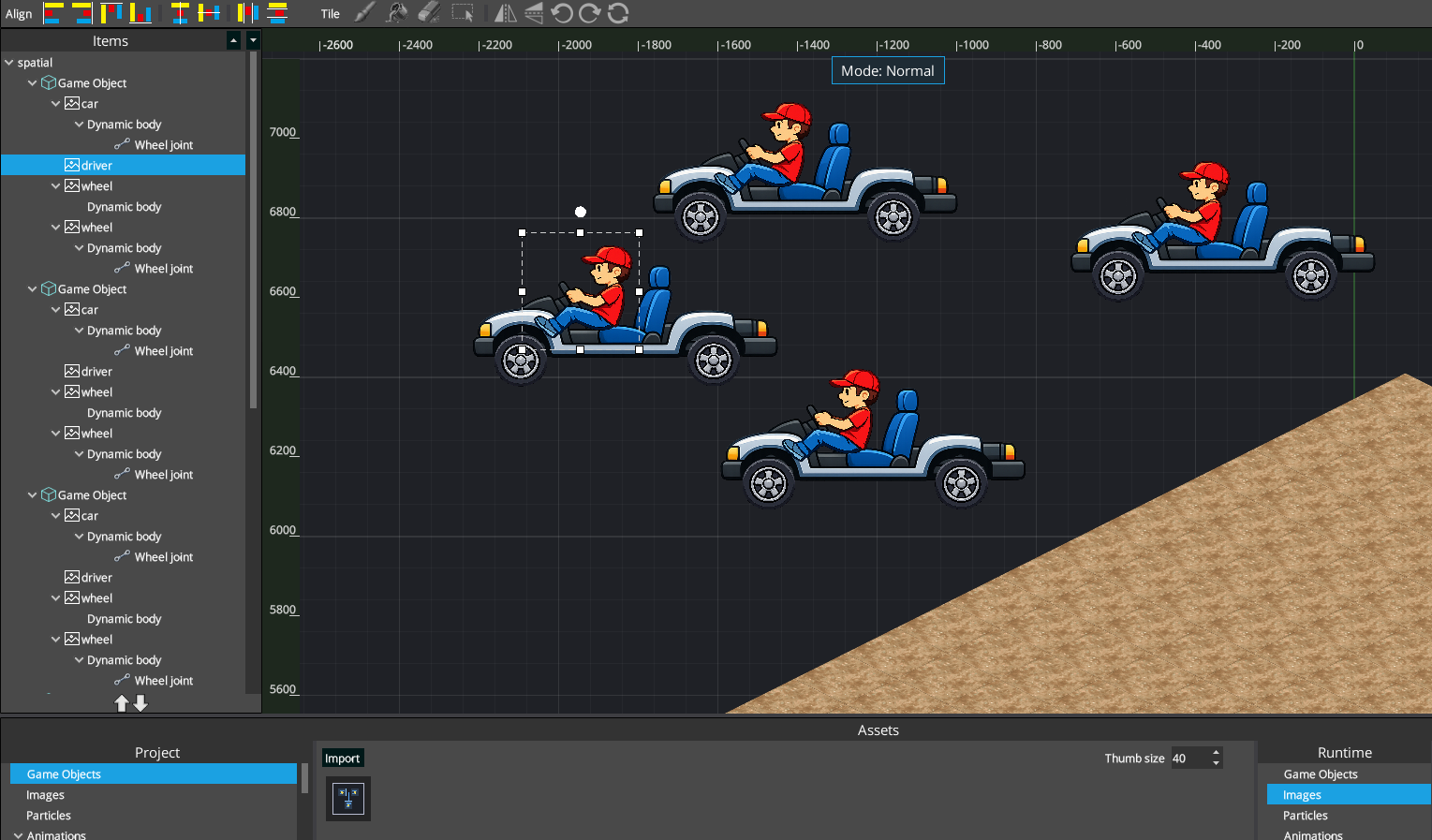Select the tile rectangle selection tool
Viewport: 1432px width, 840px height.
[463, 13]
